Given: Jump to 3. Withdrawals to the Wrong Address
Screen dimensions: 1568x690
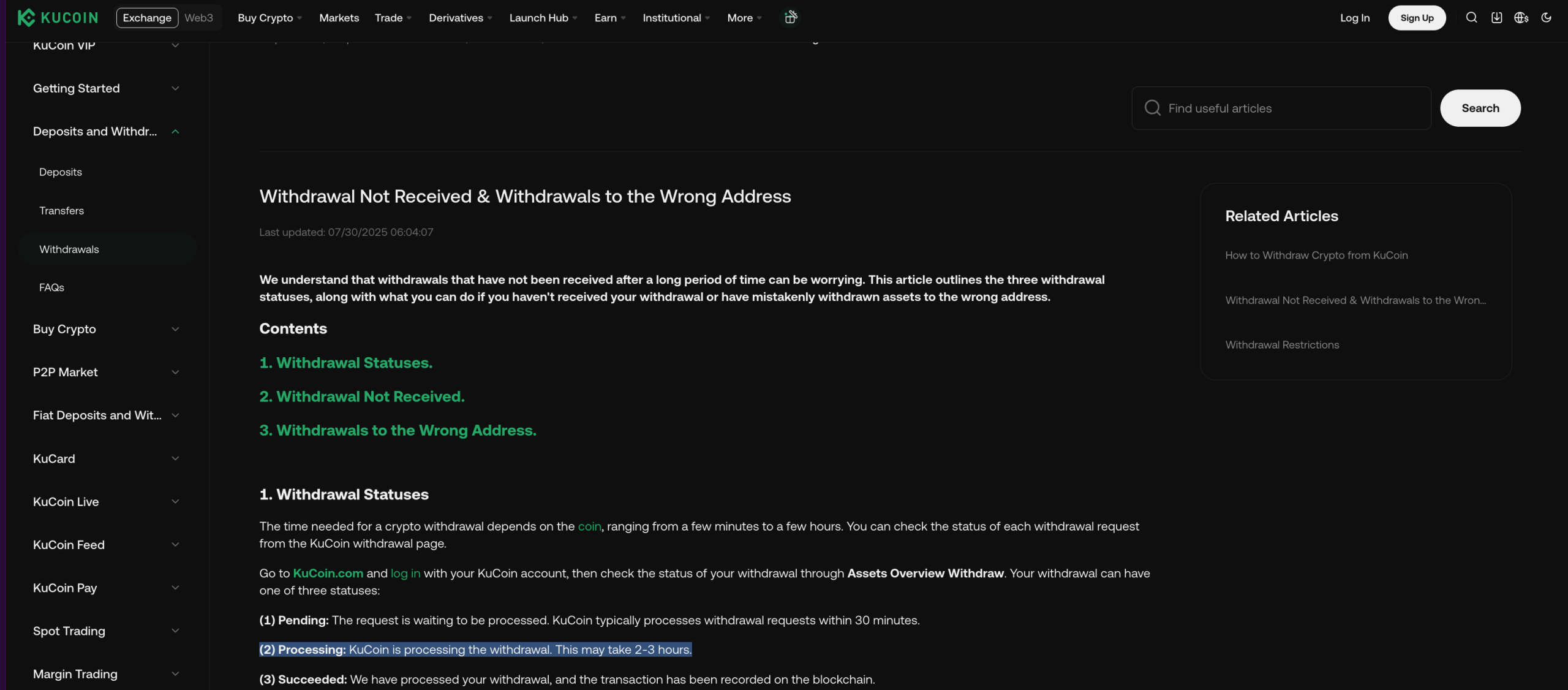Looking at the screenshot, I should pos(398,430).
